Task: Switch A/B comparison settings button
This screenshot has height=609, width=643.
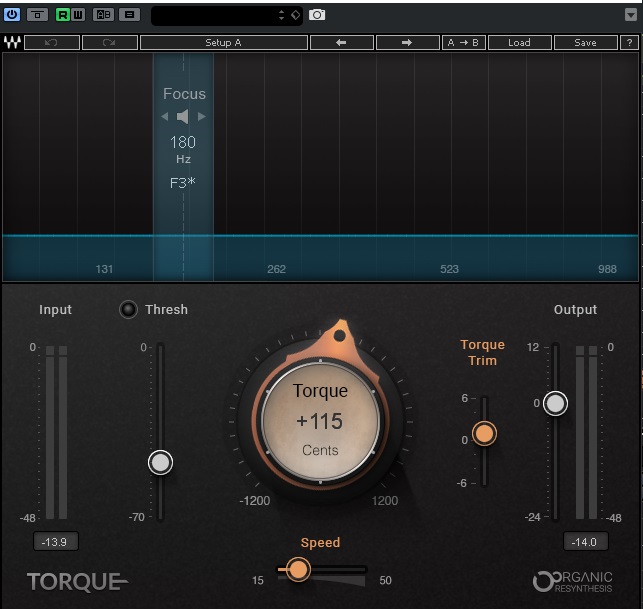Action: (103, 15)
